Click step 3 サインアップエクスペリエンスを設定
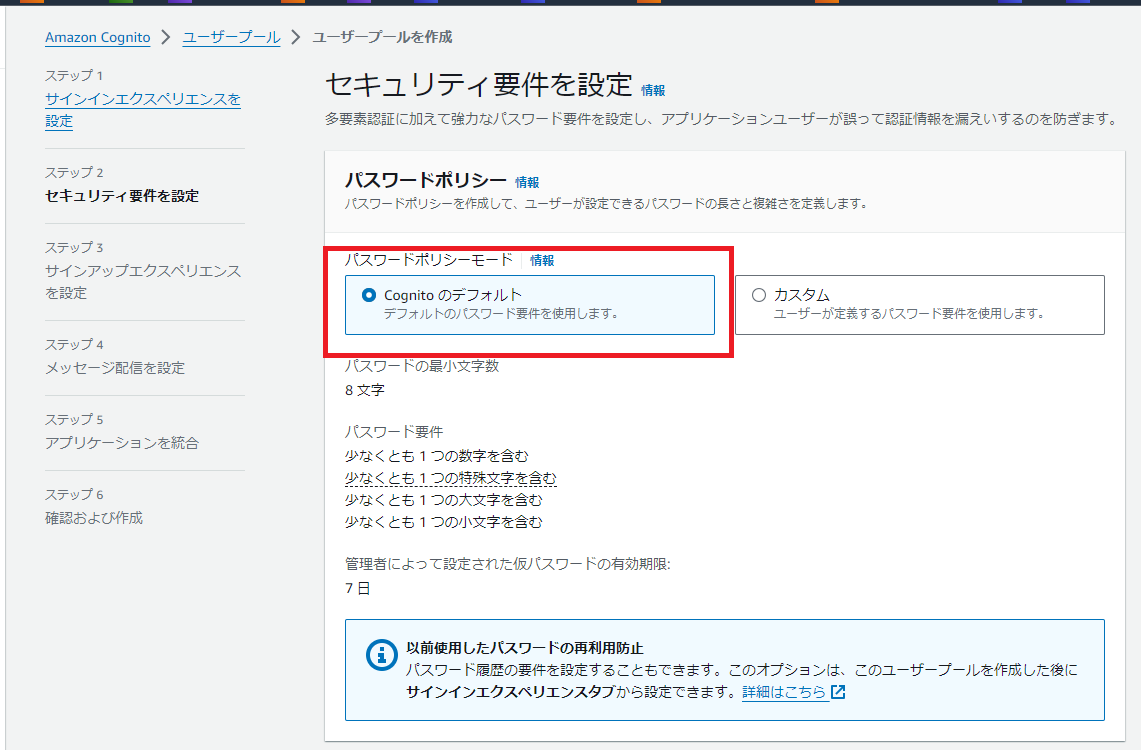The width and height of the screenshot is (1141, 750). [x=143, y=282]
